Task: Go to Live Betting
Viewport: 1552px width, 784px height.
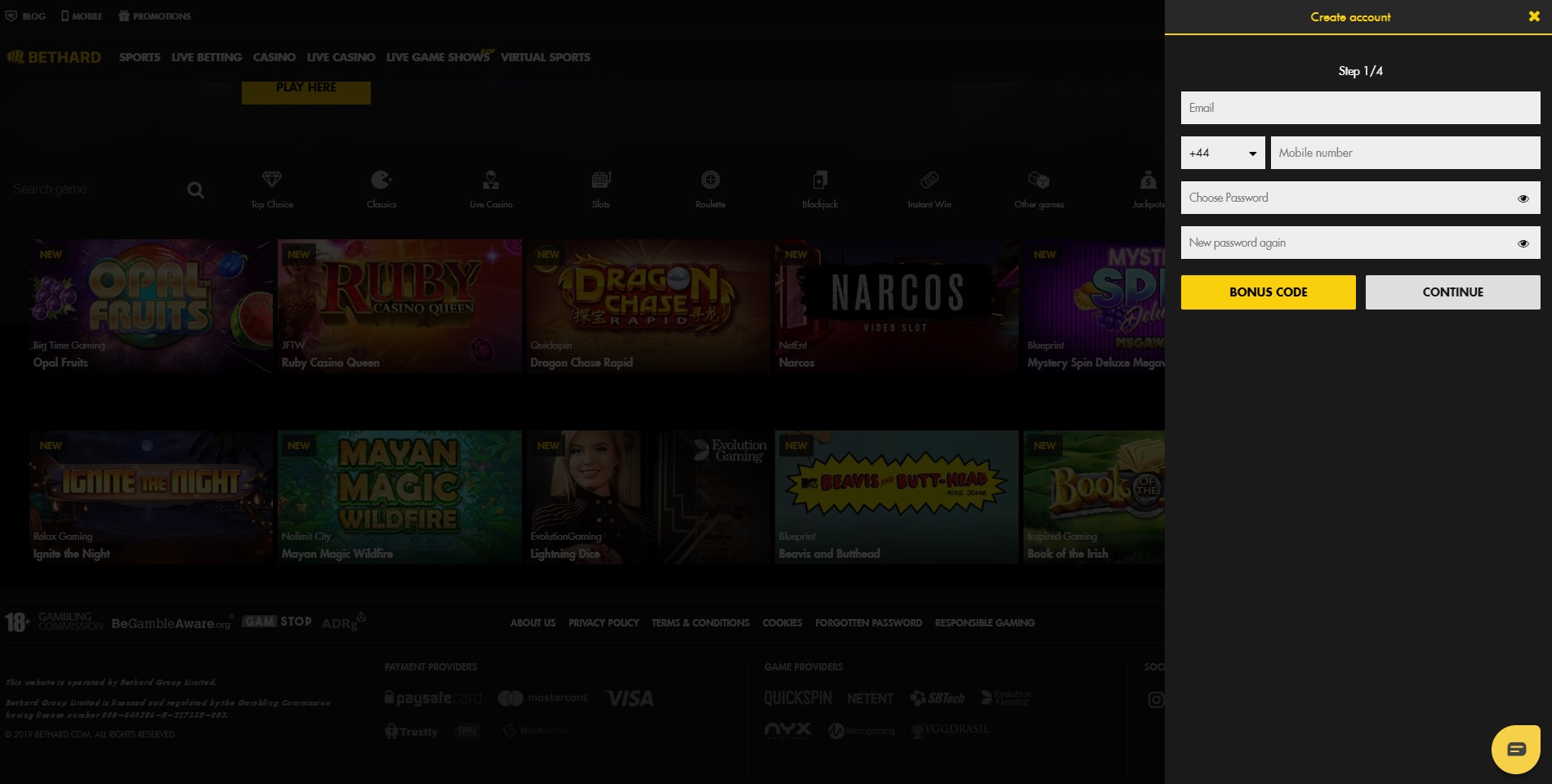Action: [207, 57]
